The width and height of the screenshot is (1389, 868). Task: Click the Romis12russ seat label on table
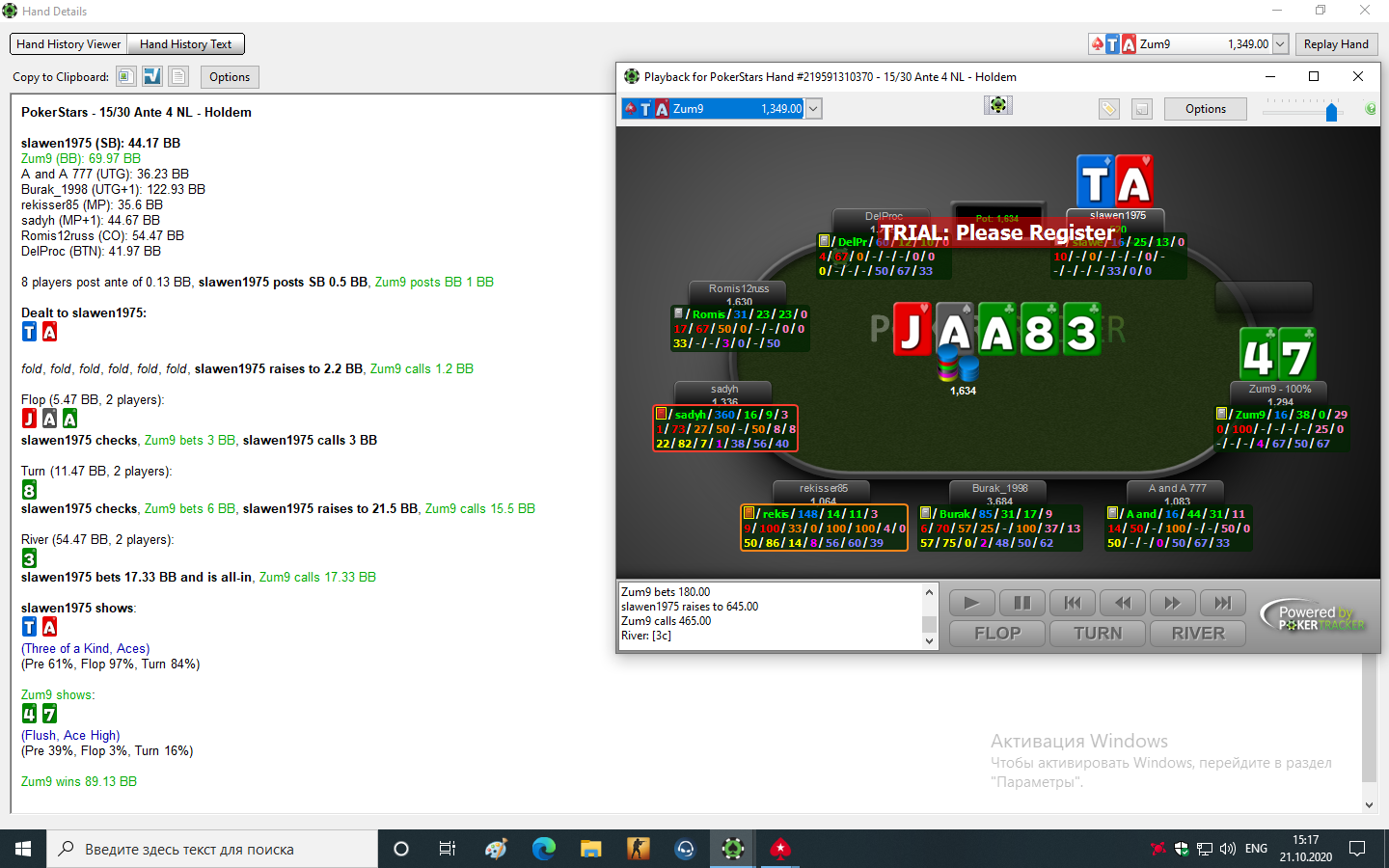pos(739,288)
